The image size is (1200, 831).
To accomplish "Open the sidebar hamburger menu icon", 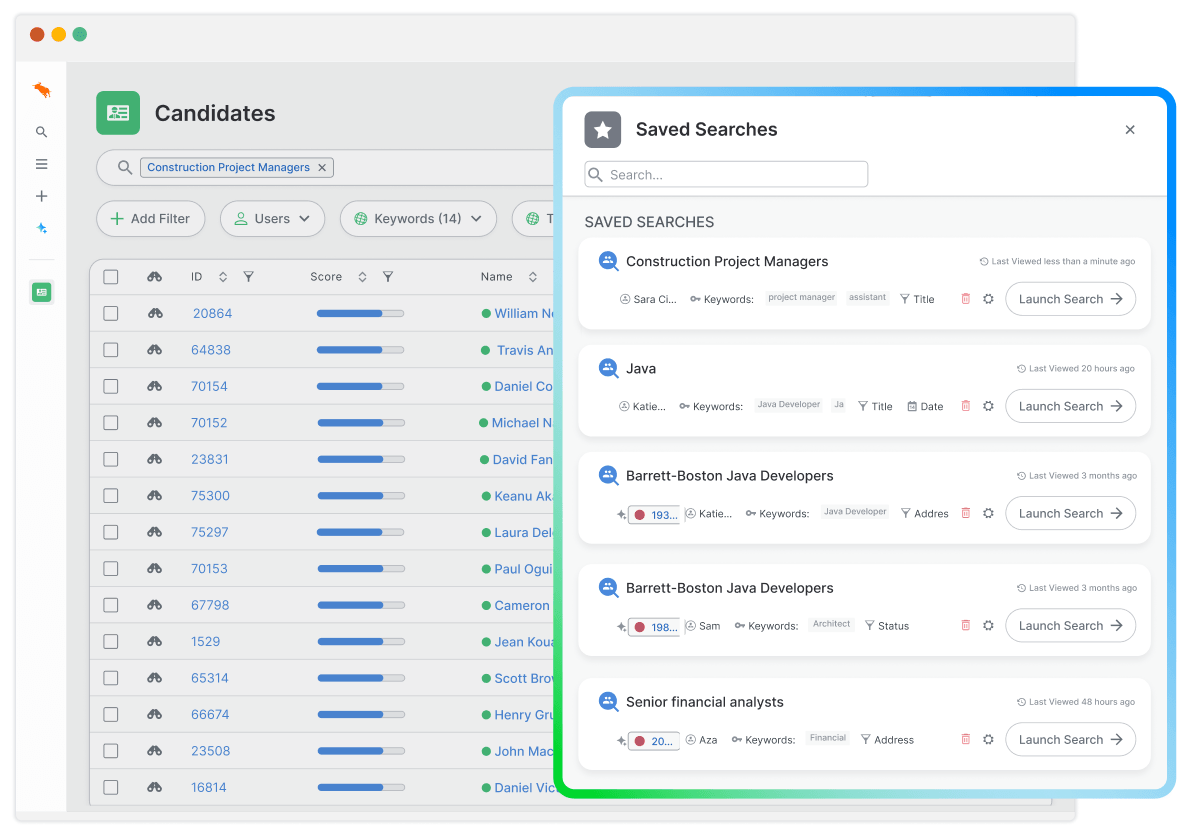I will click(x=41, y=164).
